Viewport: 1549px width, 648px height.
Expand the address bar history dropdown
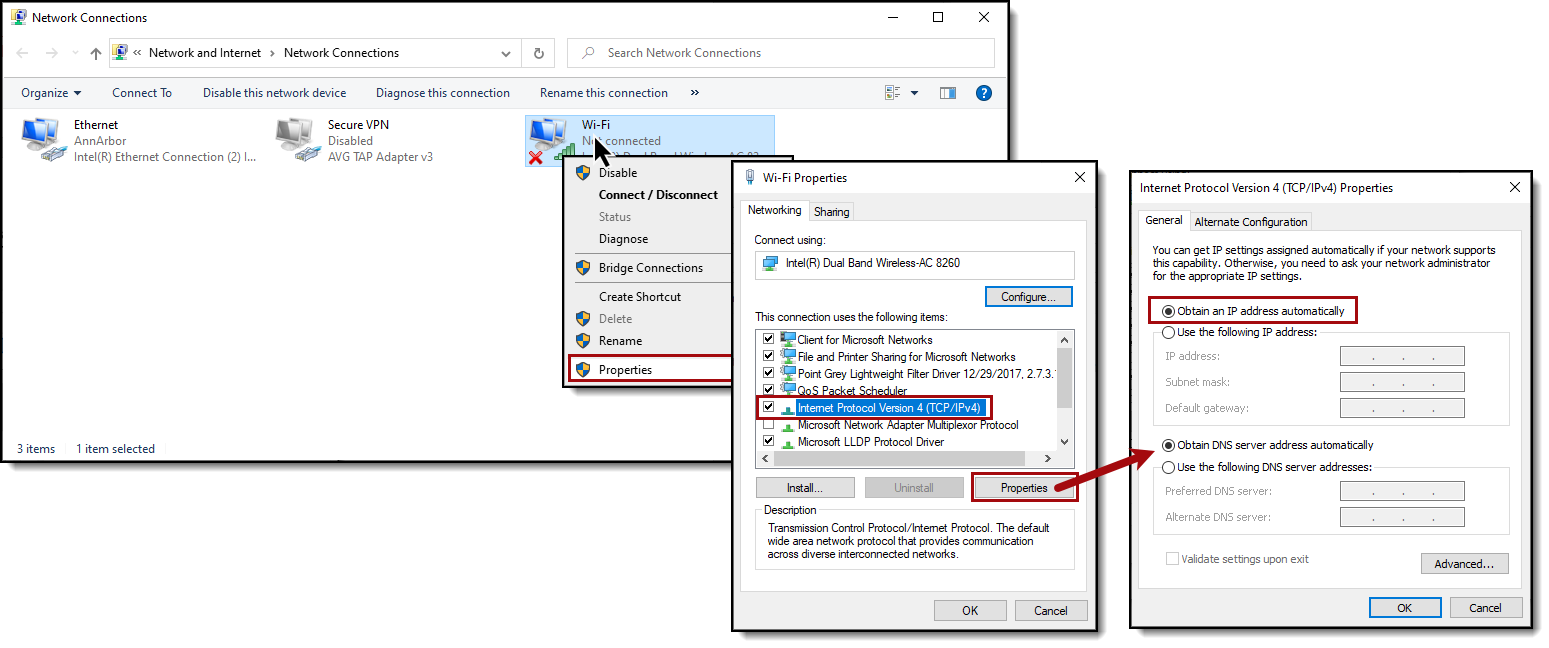point(507,53)
